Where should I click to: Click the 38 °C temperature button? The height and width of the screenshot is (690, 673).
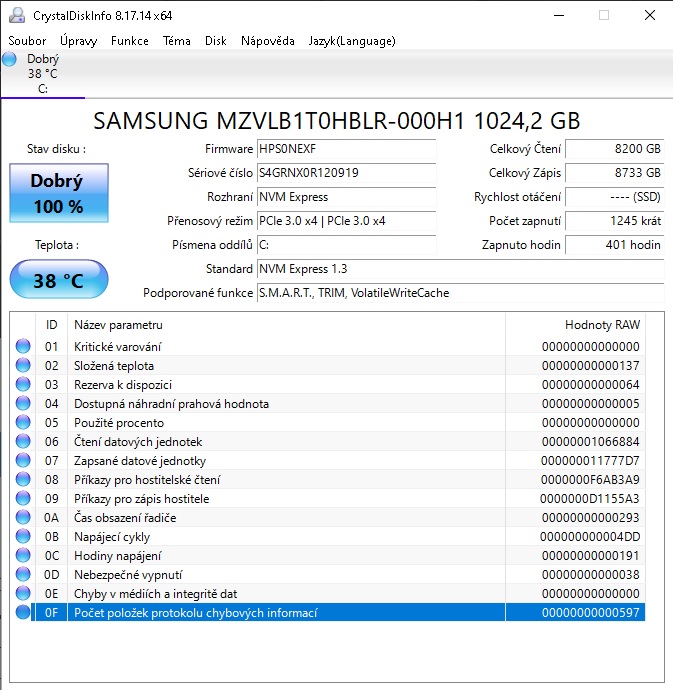tap(58, 280)
